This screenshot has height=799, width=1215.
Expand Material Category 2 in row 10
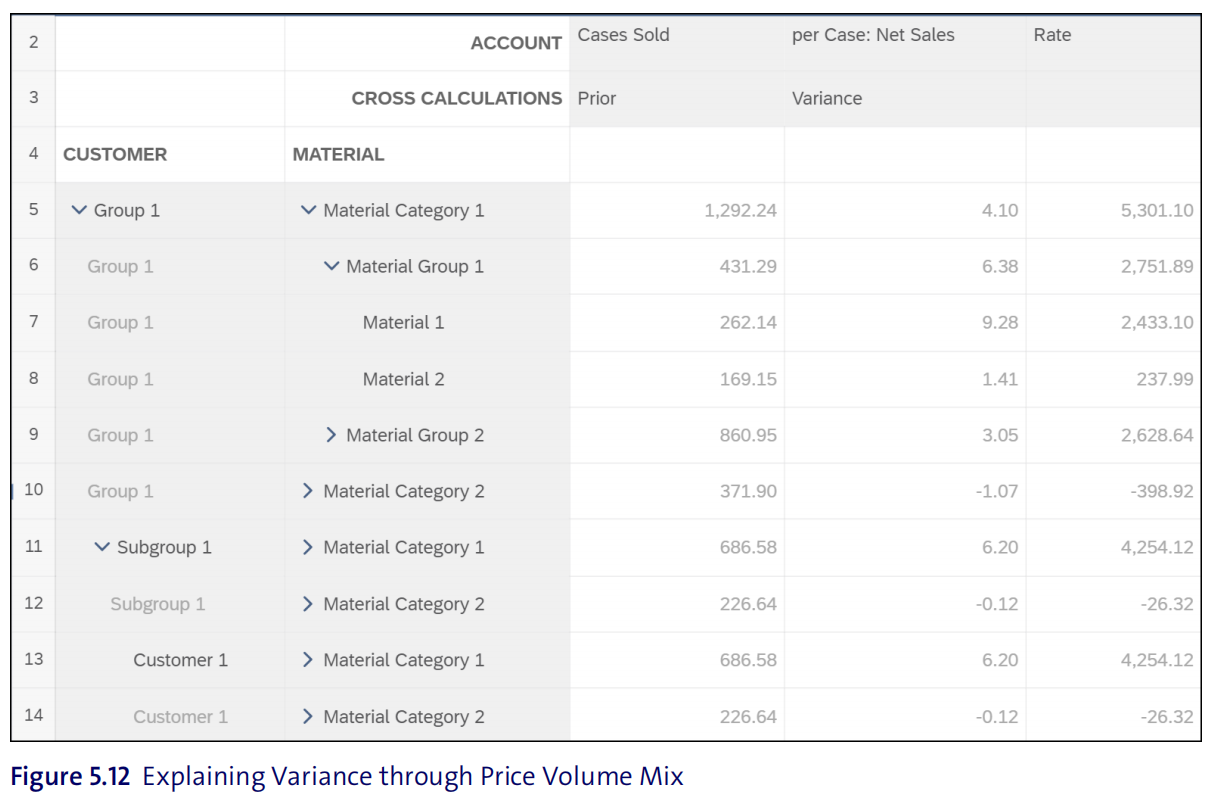click(x=308, y=491)
